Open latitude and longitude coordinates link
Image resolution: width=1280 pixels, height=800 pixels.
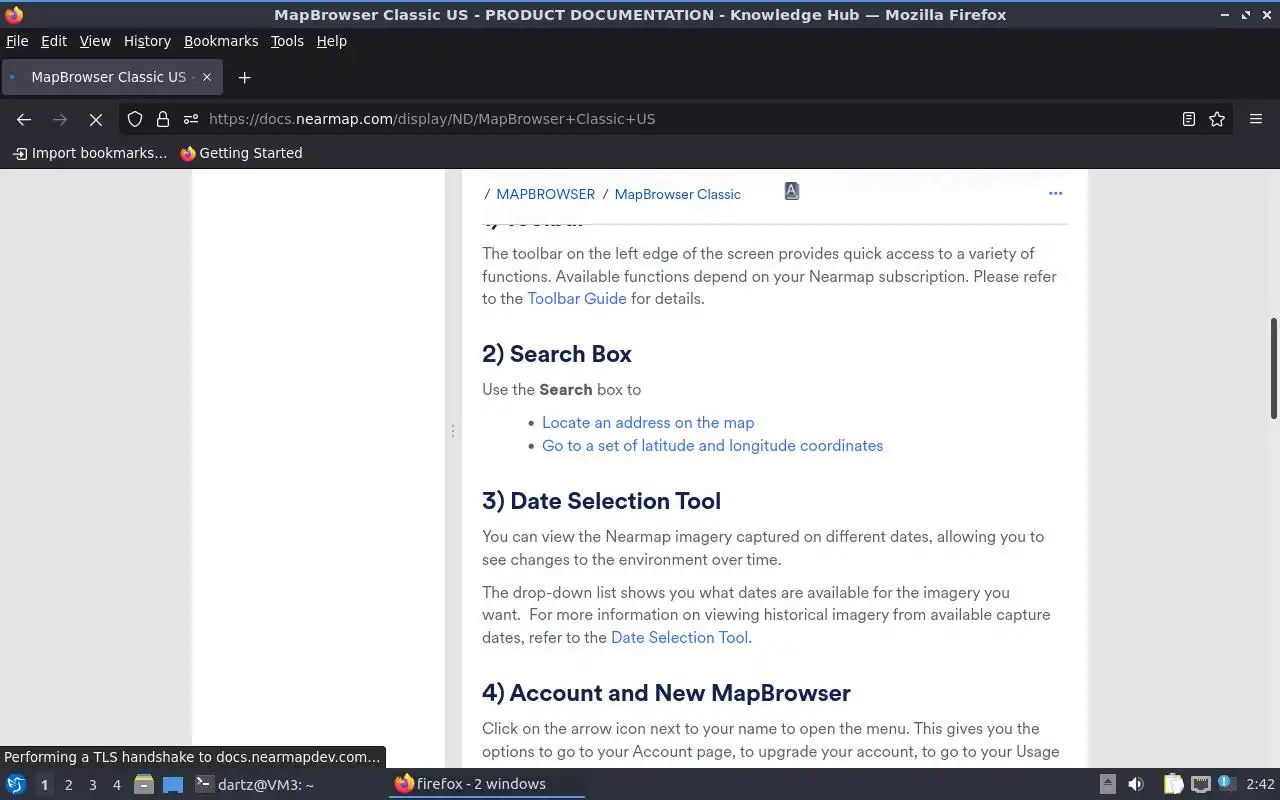tap(712, 445)
